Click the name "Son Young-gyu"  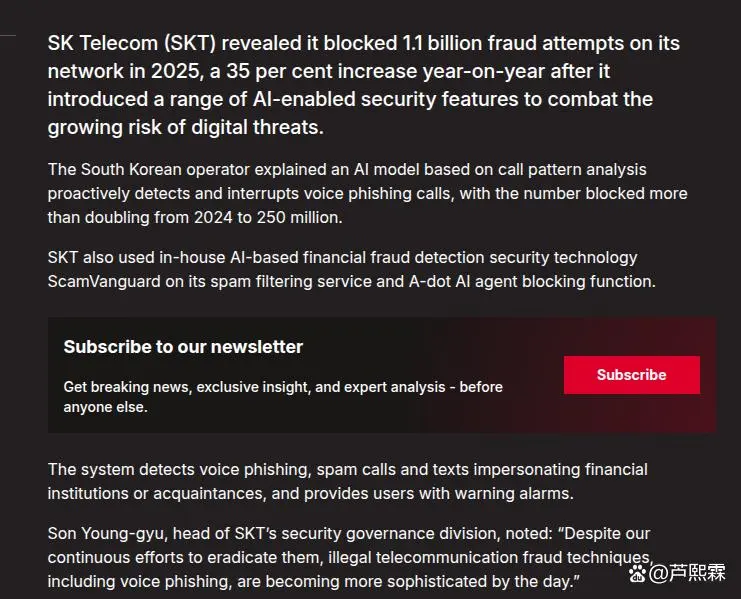[x=100, y=533]
